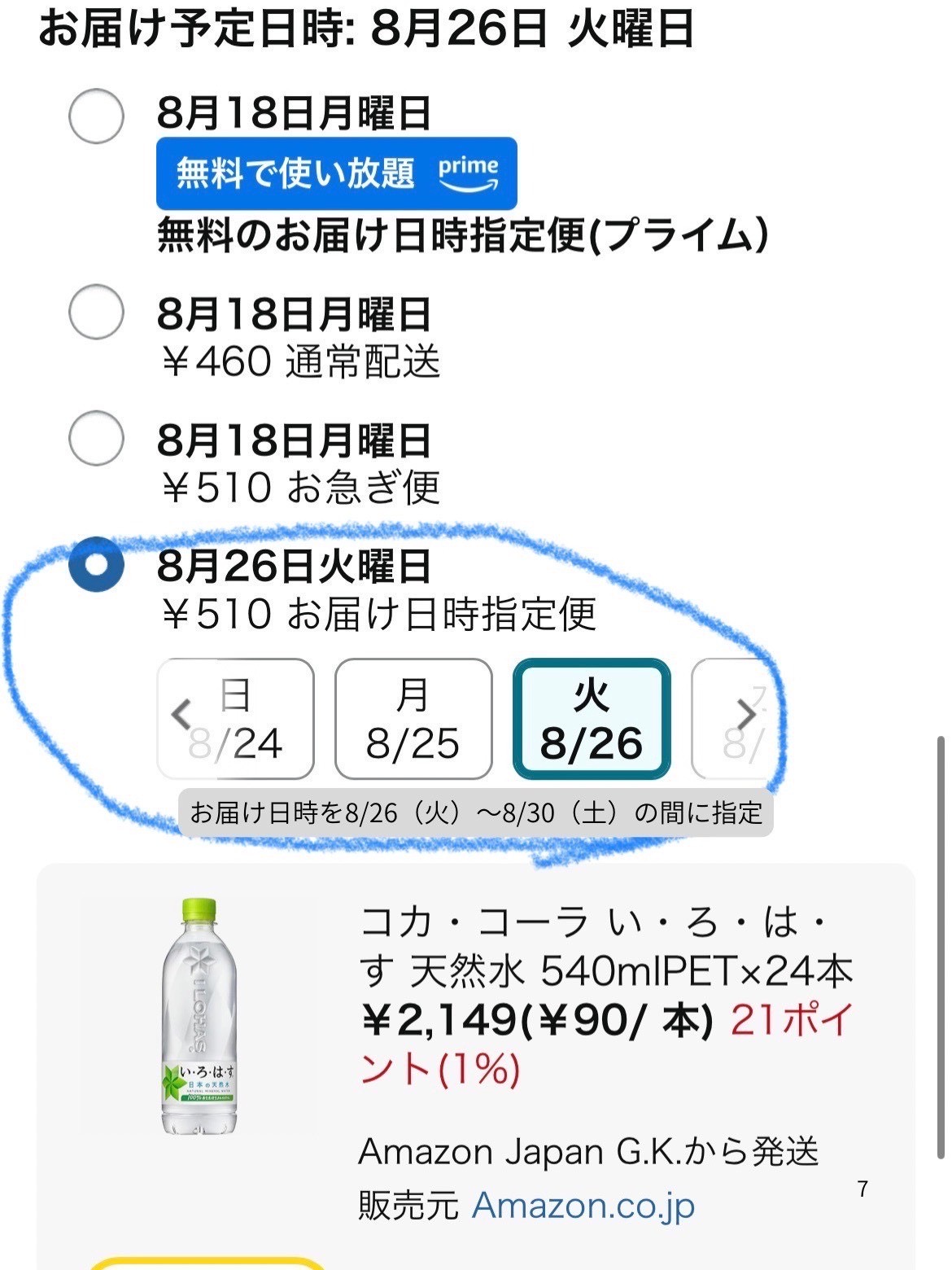This screenshot has width=952, height=1270.
Task: Choose the ¥460 通常配送 radio option
Action: click(x=96, y=312)
